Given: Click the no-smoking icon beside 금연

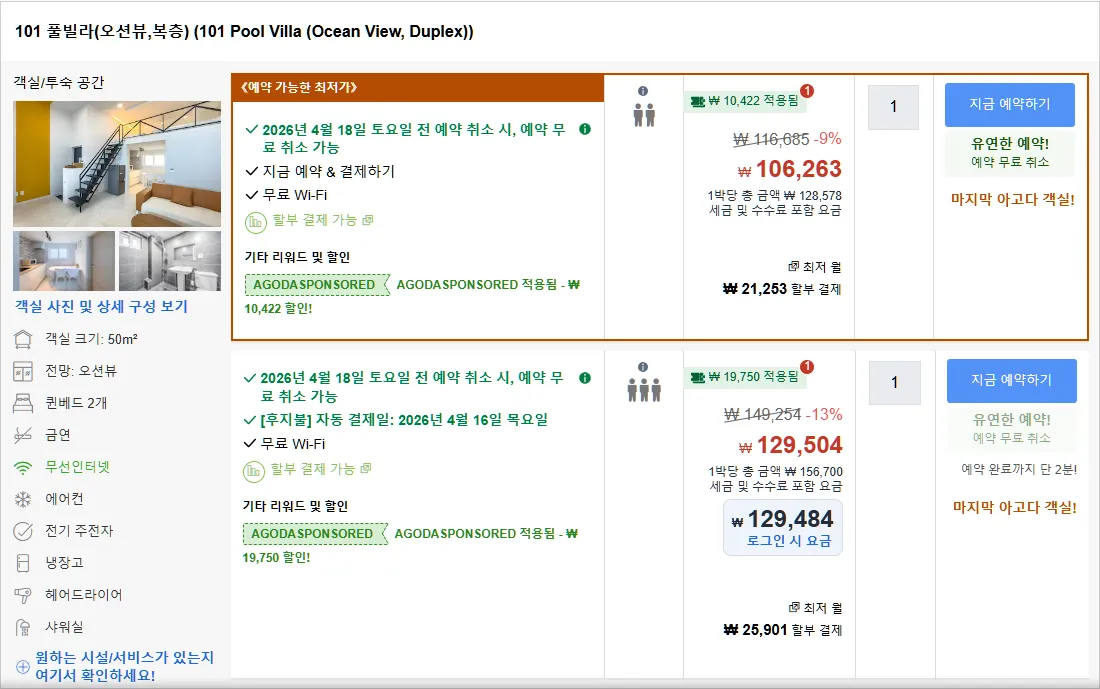Looking at the screenshot, I should click(23, 435).
